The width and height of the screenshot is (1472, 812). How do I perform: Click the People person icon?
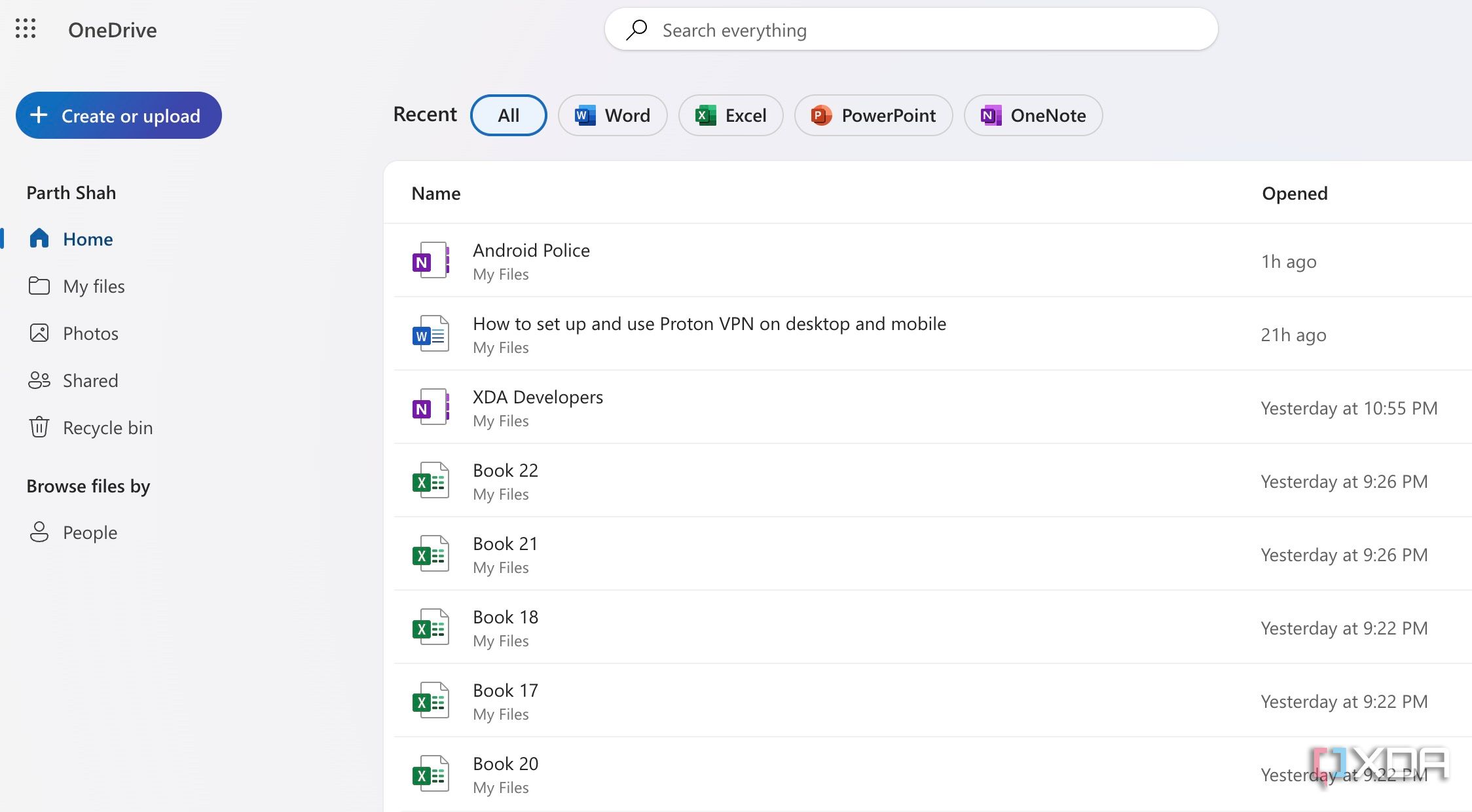pyautogui.click(x=39, y=532)
